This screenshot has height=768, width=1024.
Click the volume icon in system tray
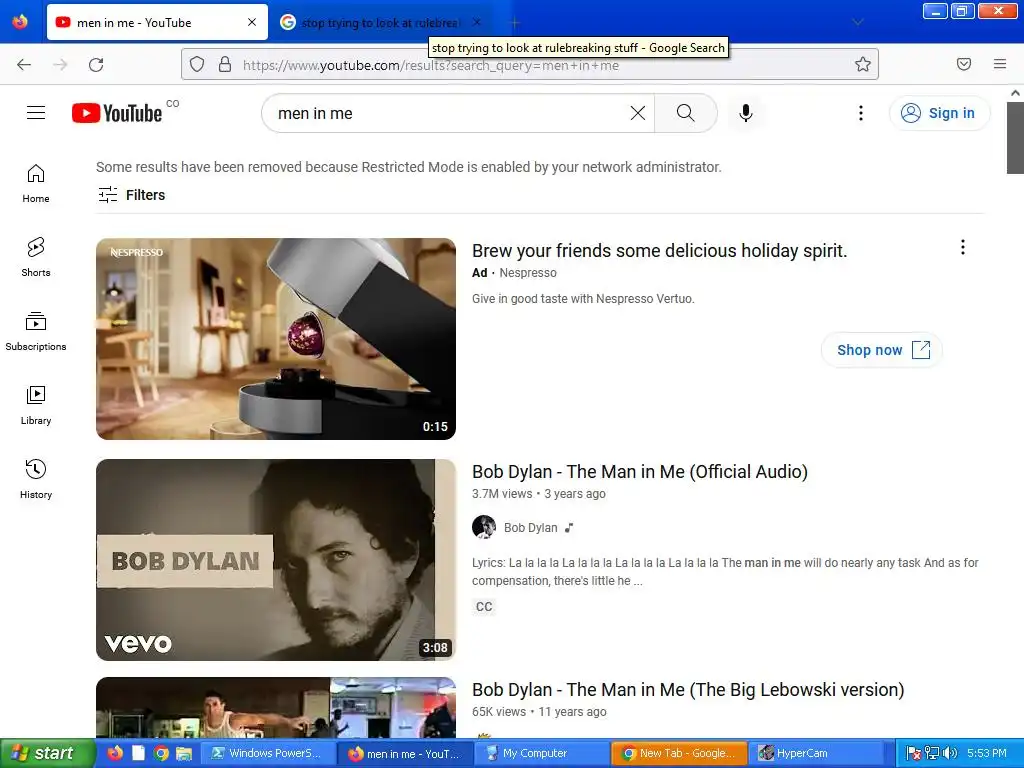point(950,753)
